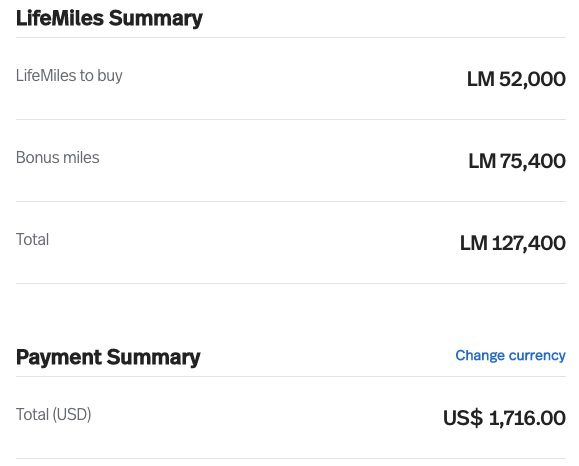Click the LM prefix before 127,400

click(x=474, y=243)
